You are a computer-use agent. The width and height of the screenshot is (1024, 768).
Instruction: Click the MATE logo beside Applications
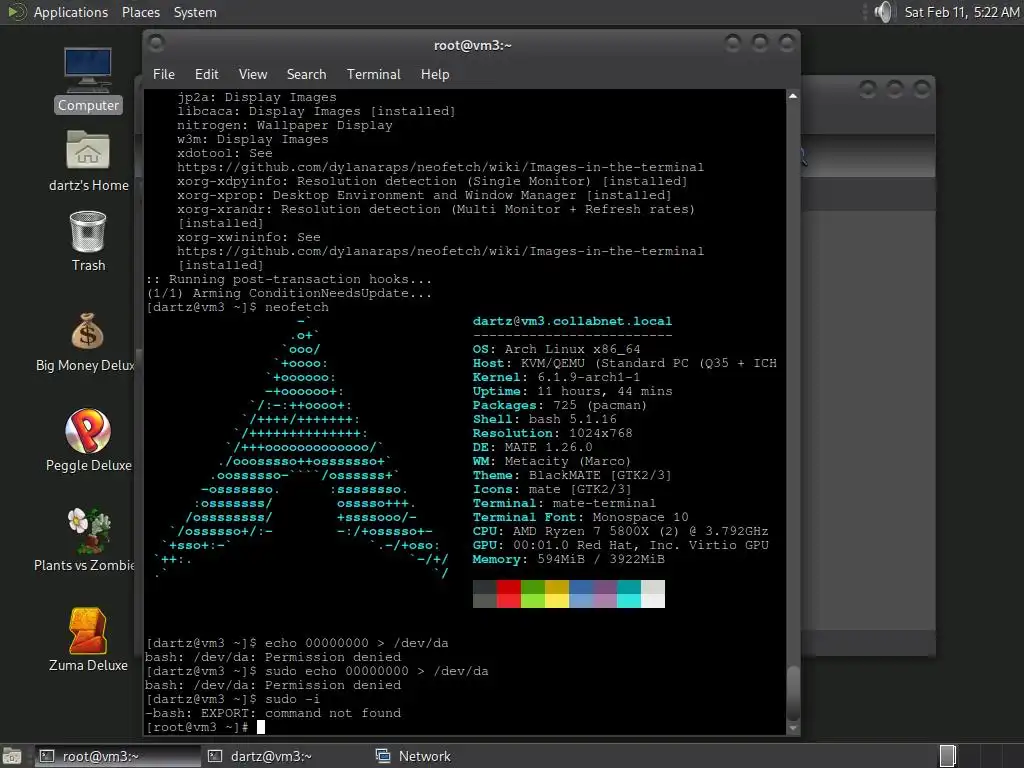[16, 12]
